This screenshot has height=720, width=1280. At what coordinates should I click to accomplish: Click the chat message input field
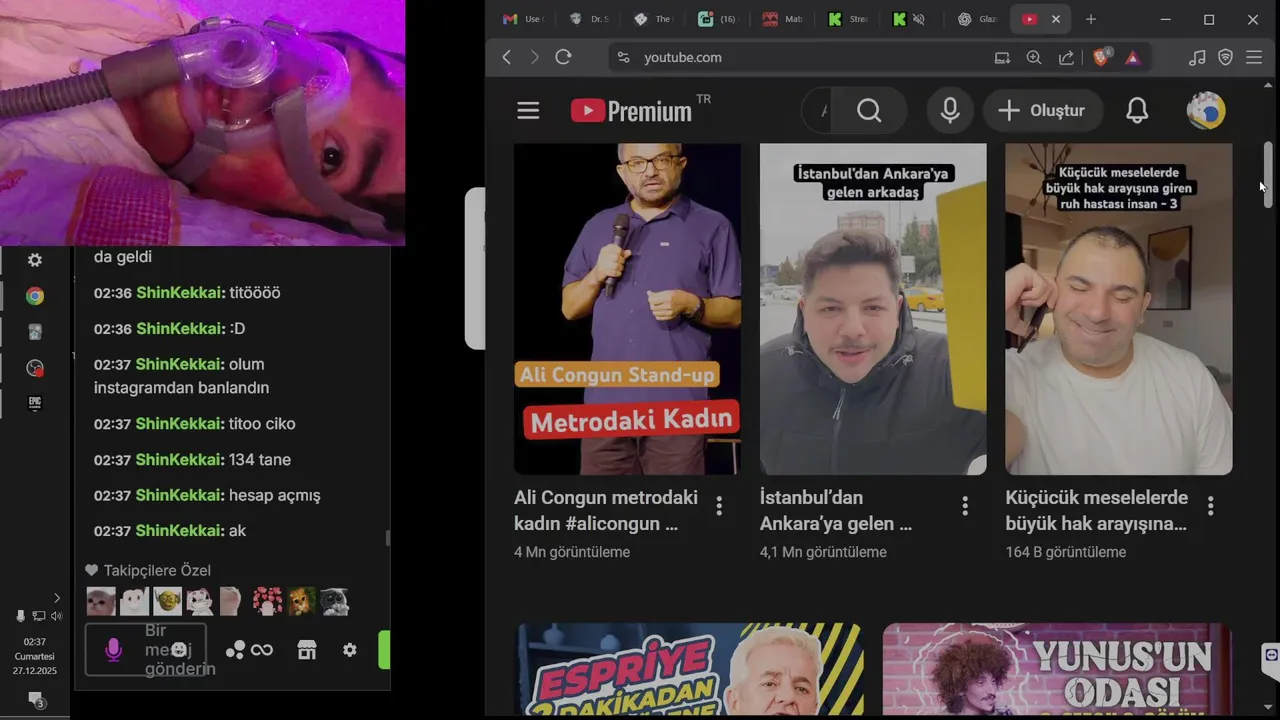146,650
